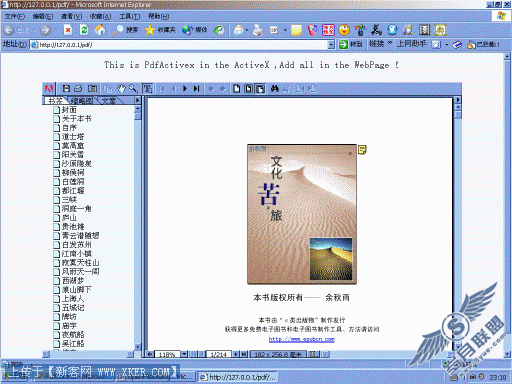512x384 pixels.
Task: Toggle the Actual Size page view
Action: (x=237, y=89)
